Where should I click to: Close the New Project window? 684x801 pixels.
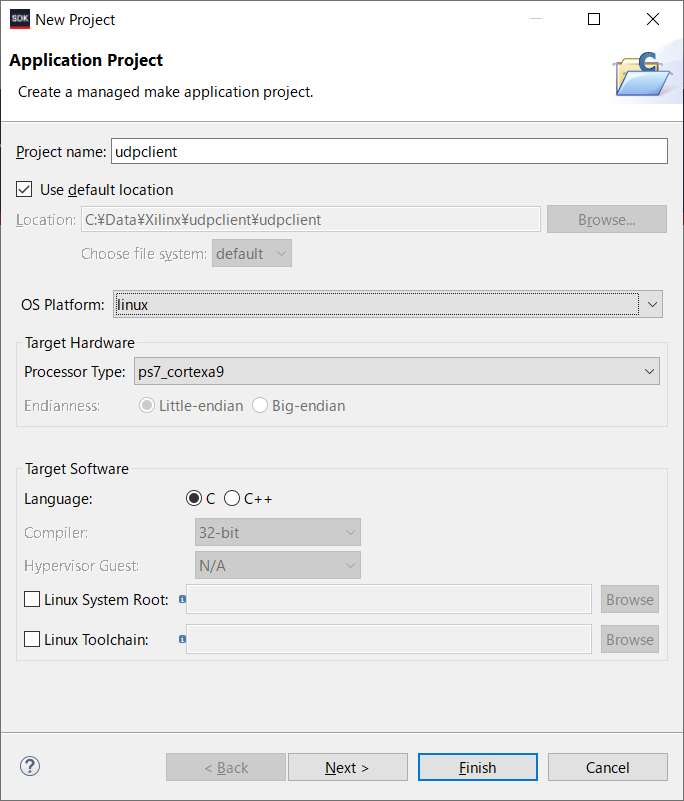[x=653, y=19]
